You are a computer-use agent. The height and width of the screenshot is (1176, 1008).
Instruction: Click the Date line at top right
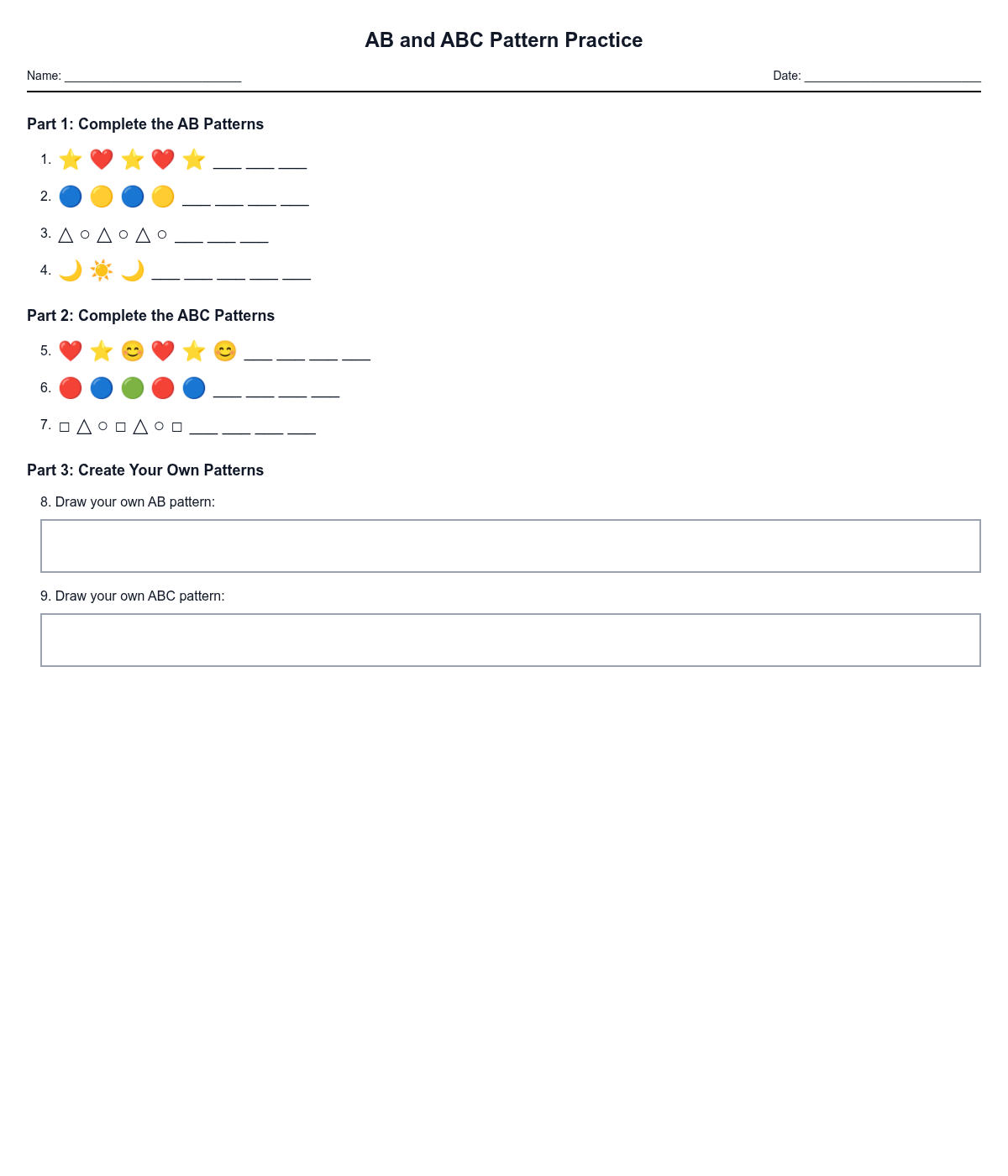(892, 76)
